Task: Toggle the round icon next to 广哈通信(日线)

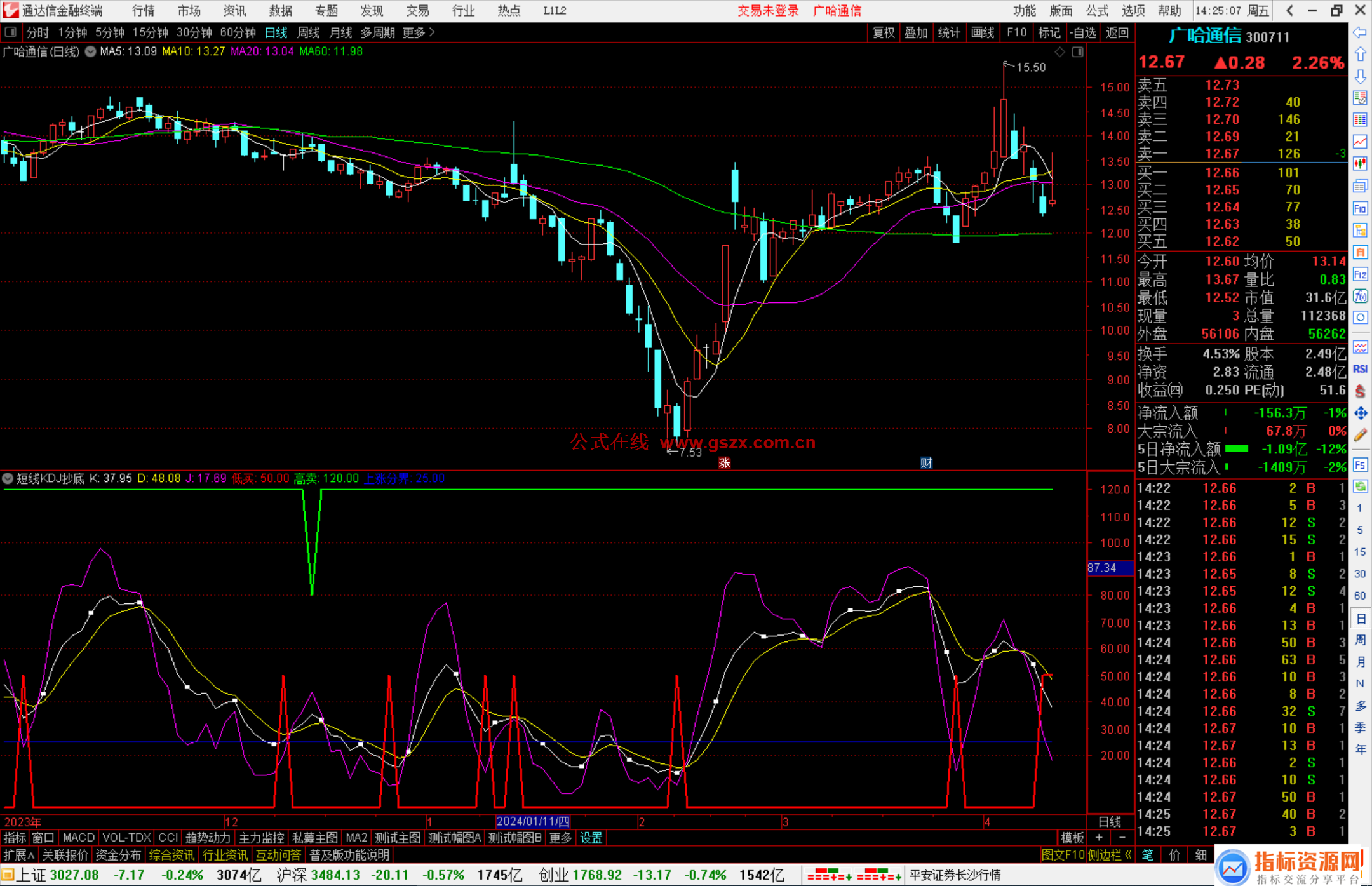Action: [x=90, y=51]
